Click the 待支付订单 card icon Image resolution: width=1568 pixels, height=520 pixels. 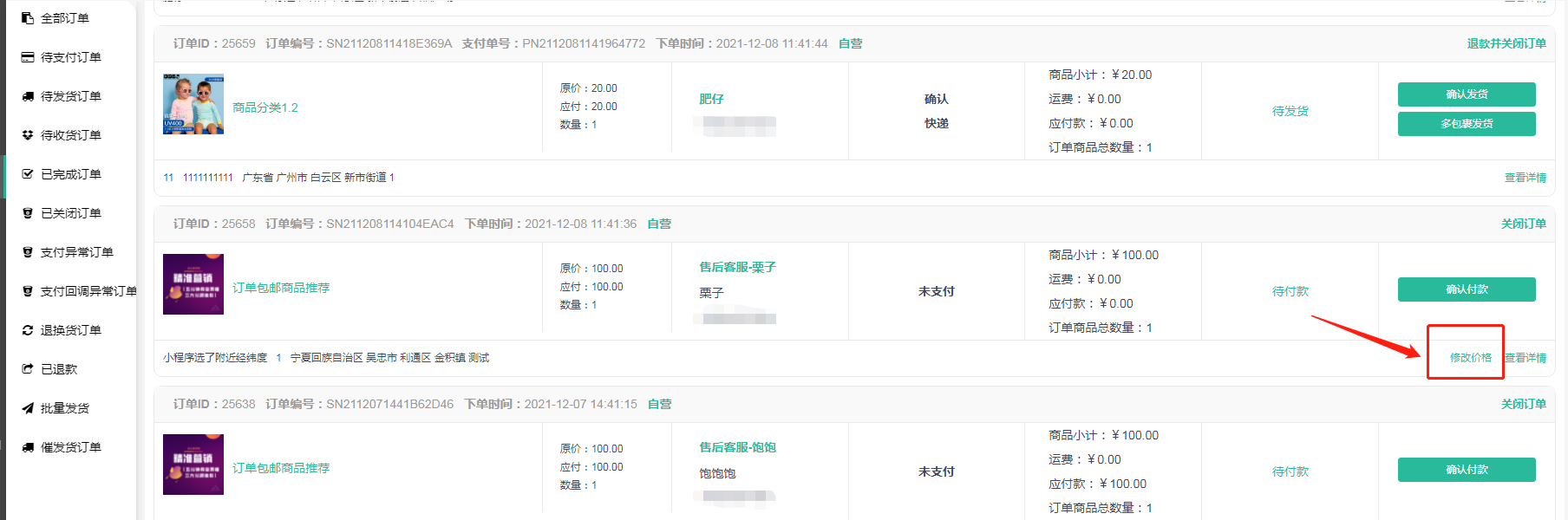pos(28,57)
